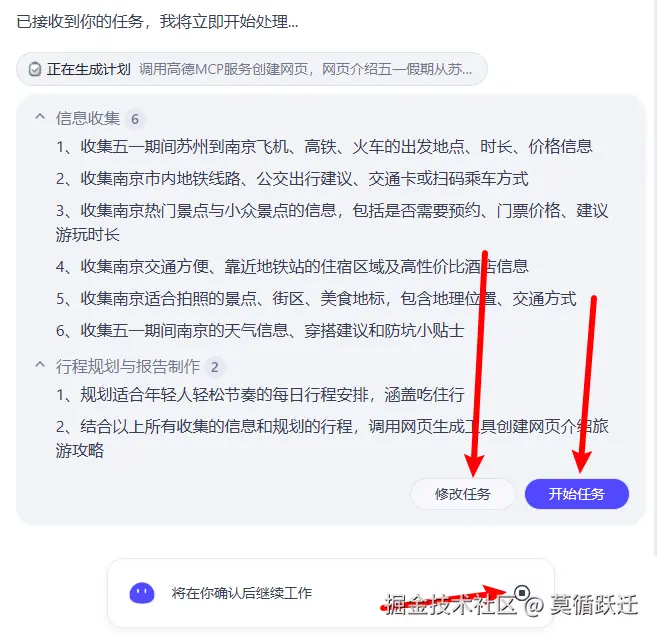
Task: Select step 1 about 苏州到南京飞机、高铁、火车
Action: point(324,147)
